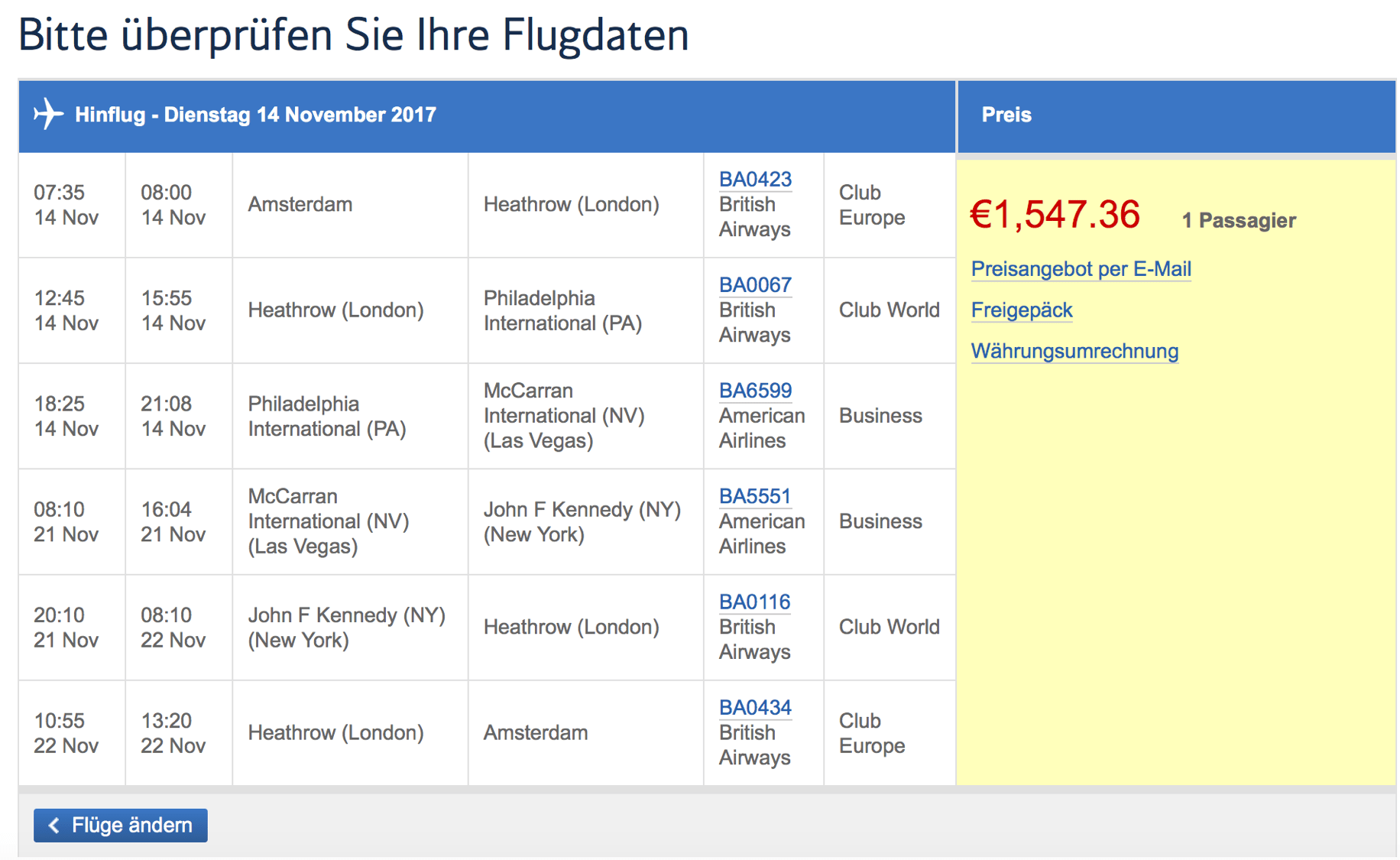Viewport: 1400px width, 860px height.
Task: Click the 13:20 22 Nov arrival time
Action: click(173, 732)
